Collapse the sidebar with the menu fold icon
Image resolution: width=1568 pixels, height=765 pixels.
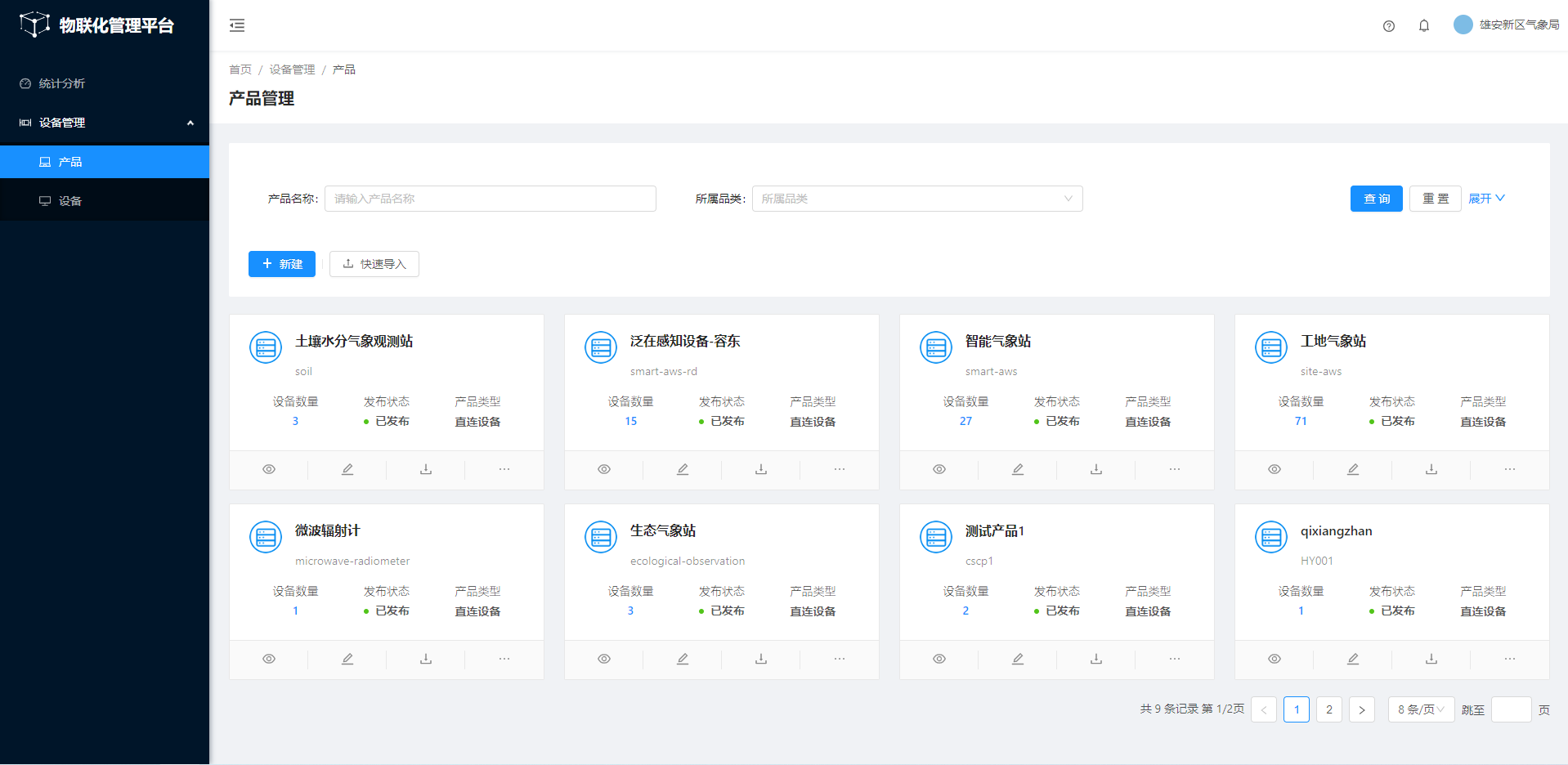click(x=237, y=25)
